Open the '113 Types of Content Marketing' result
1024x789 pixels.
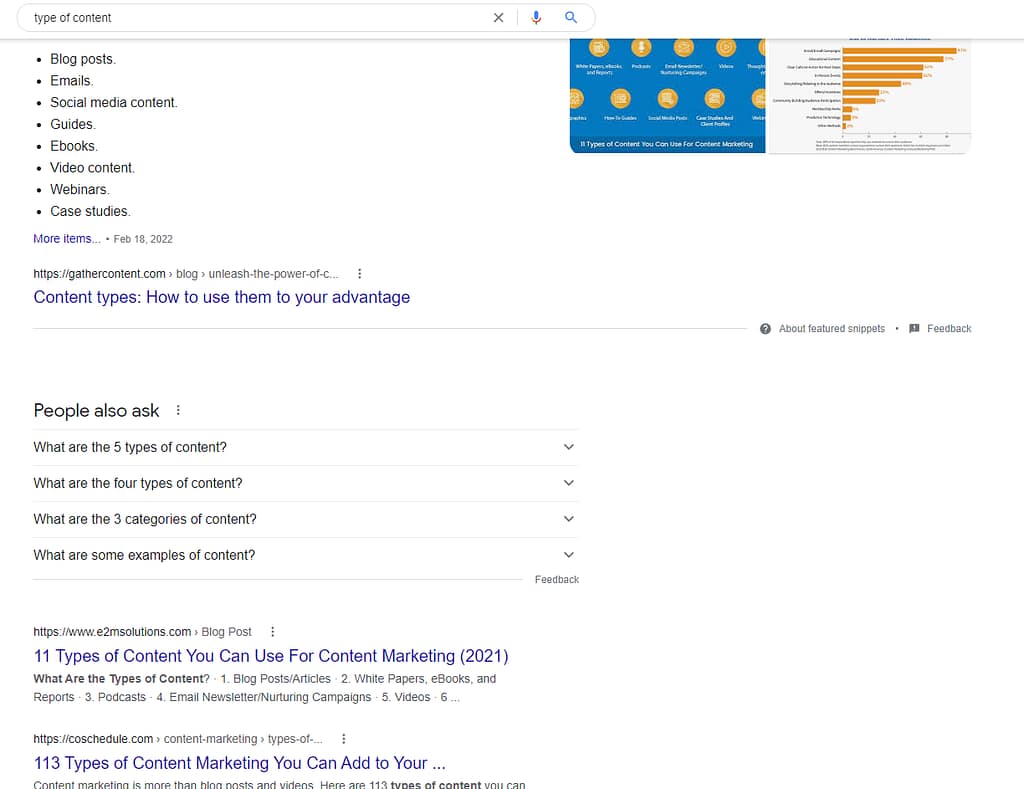pyautogui.click(x=240, y=763)
